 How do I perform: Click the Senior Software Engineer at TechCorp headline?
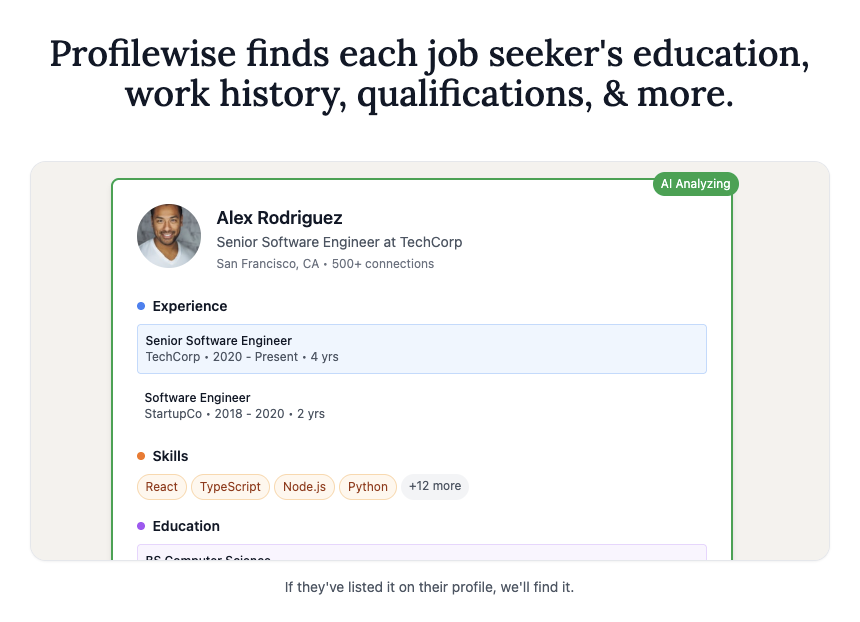coord(339,242)
